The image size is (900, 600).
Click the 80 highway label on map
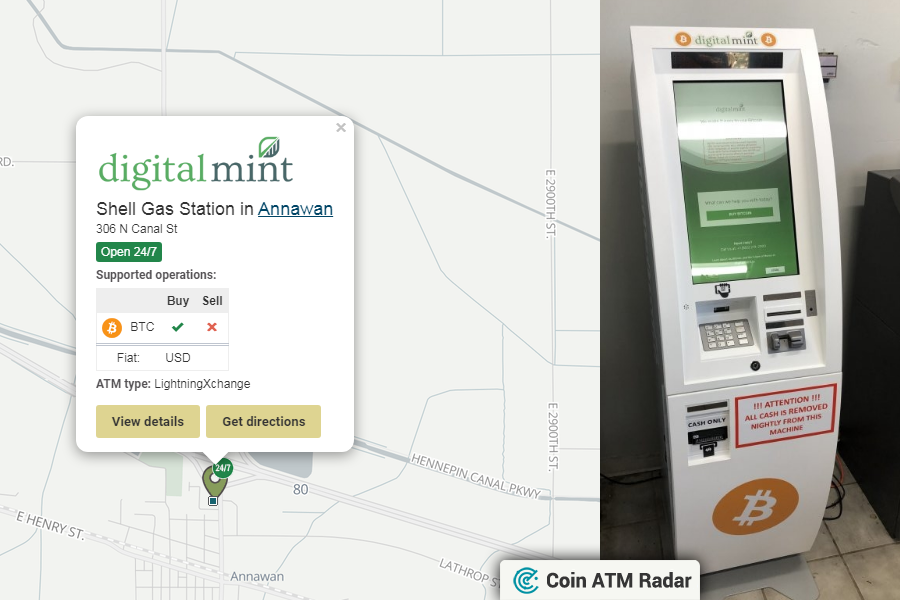pos(300,489)
